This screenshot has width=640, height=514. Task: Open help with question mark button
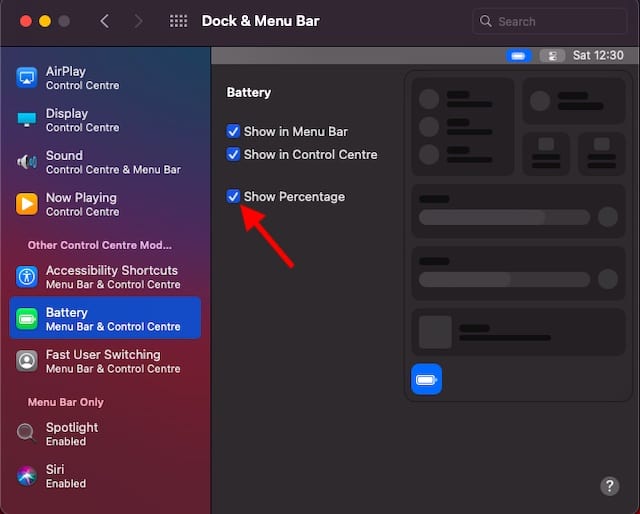(610, 486)
